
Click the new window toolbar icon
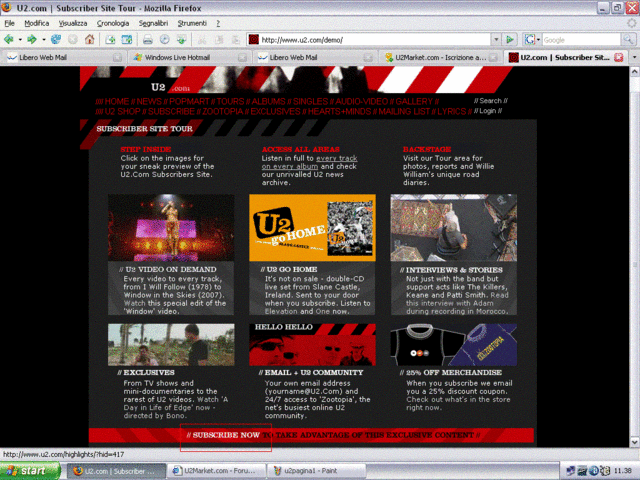point(127,40)
